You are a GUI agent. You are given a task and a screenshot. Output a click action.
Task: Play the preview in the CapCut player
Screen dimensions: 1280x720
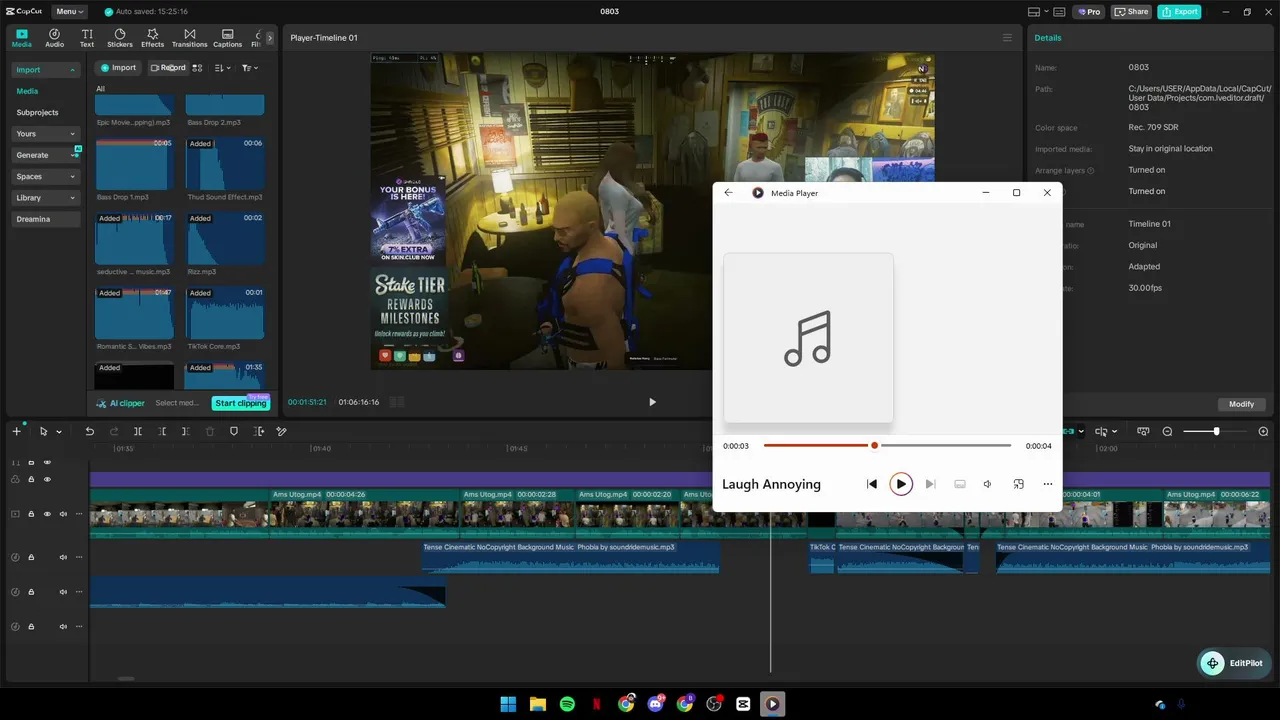652,402
